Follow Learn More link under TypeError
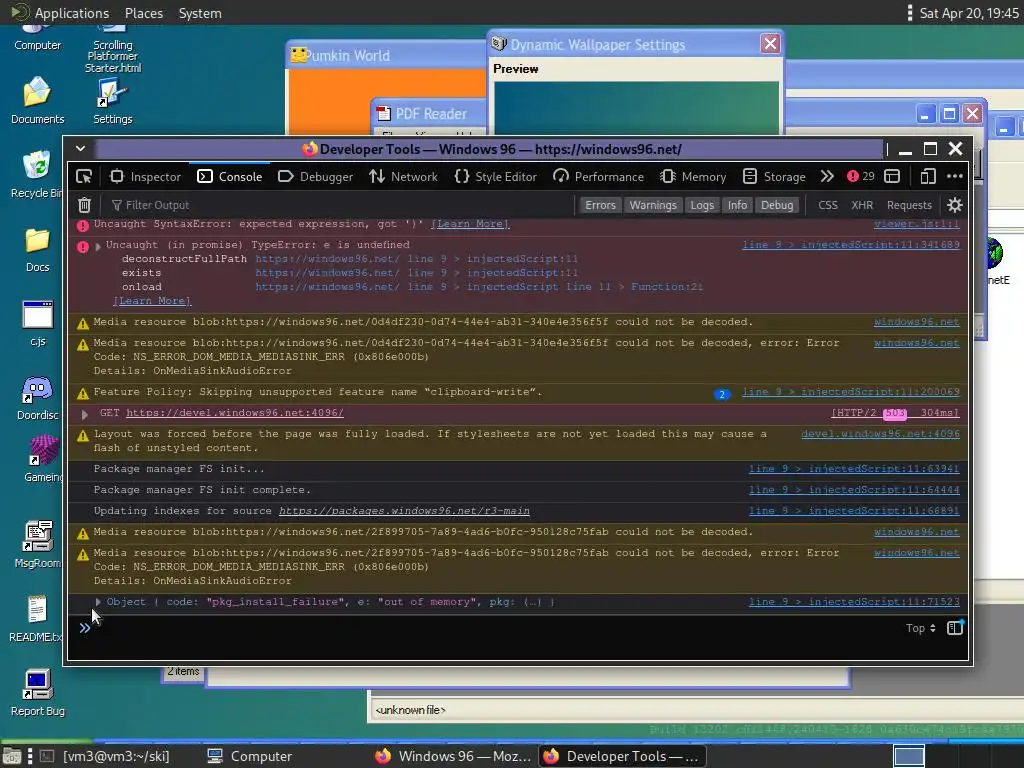Viewport: 1024px width, 768px height. click(x=152, y=301)
